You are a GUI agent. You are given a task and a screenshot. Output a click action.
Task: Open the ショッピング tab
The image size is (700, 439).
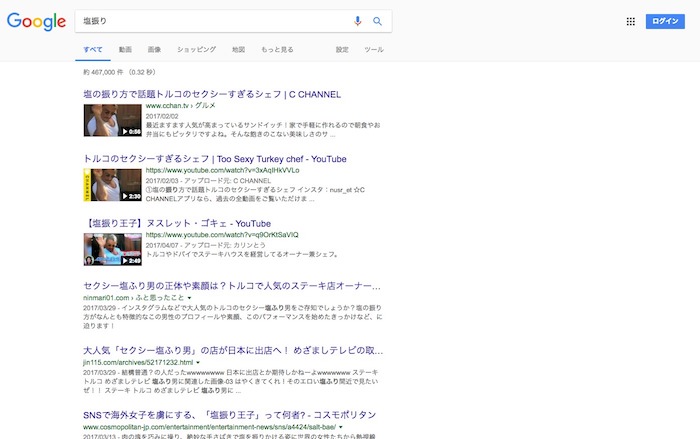196,49
